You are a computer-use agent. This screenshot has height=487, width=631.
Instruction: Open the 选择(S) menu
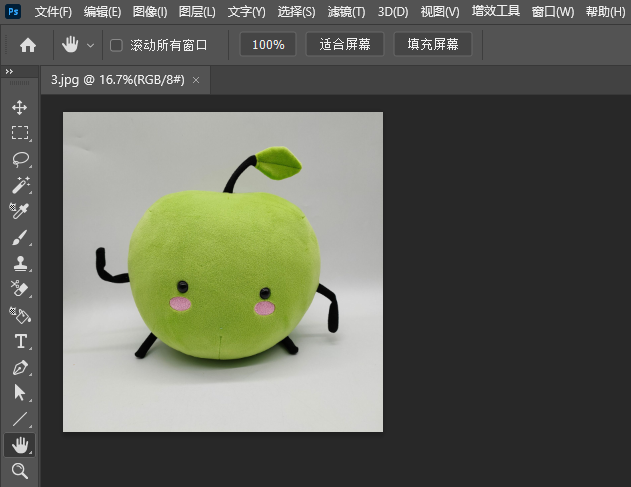coord(296,12)
